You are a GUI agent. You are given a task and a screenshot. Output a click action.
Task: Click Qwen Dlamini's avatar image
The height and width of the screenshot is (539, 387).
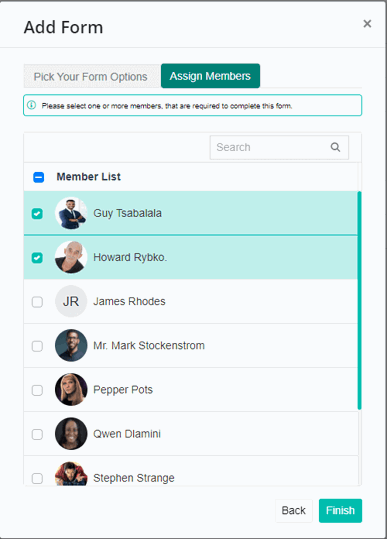tap(71, 433)
